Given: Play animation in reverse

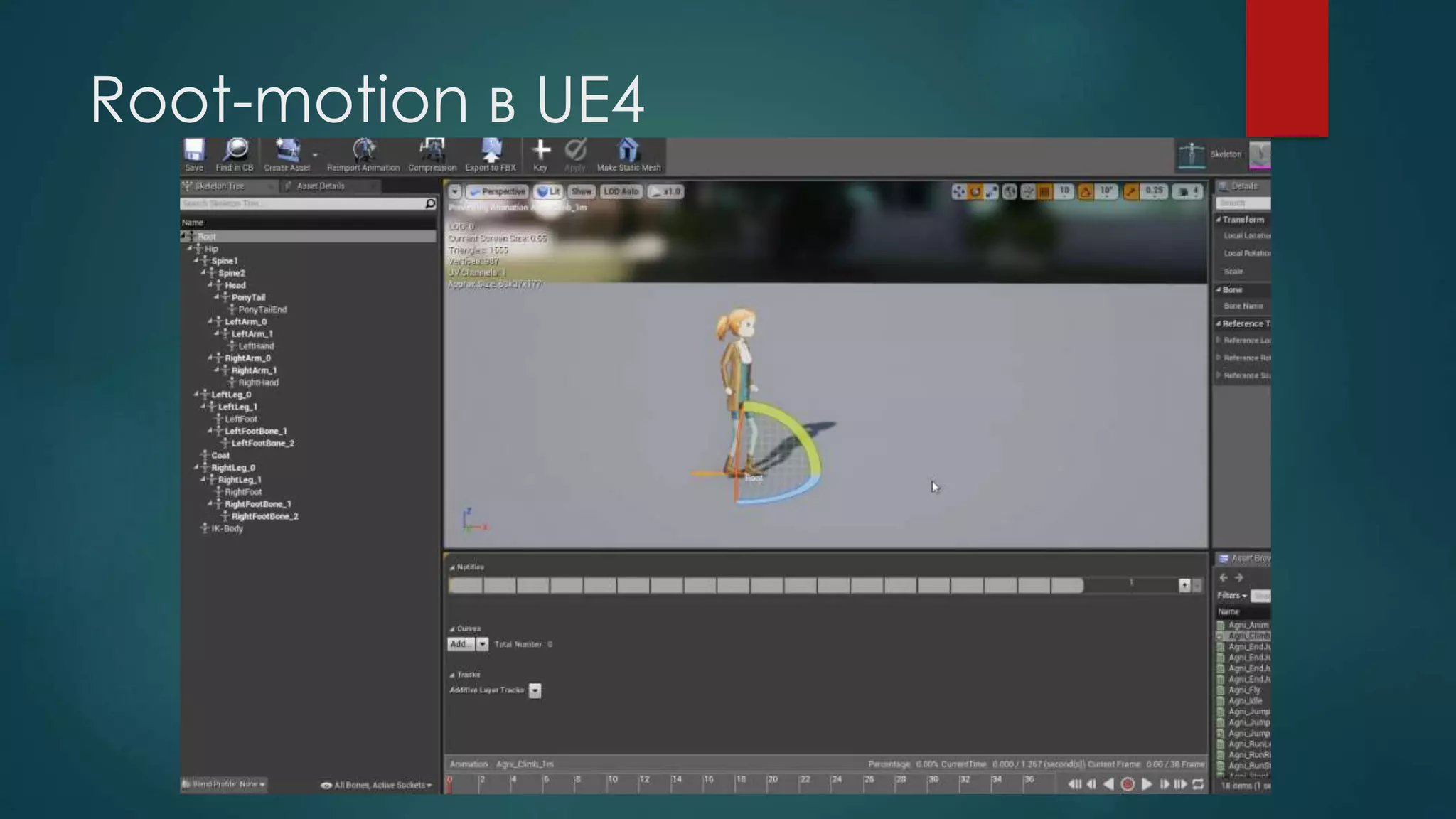Looking at the screenshot, I should (x=1108, y=784).
